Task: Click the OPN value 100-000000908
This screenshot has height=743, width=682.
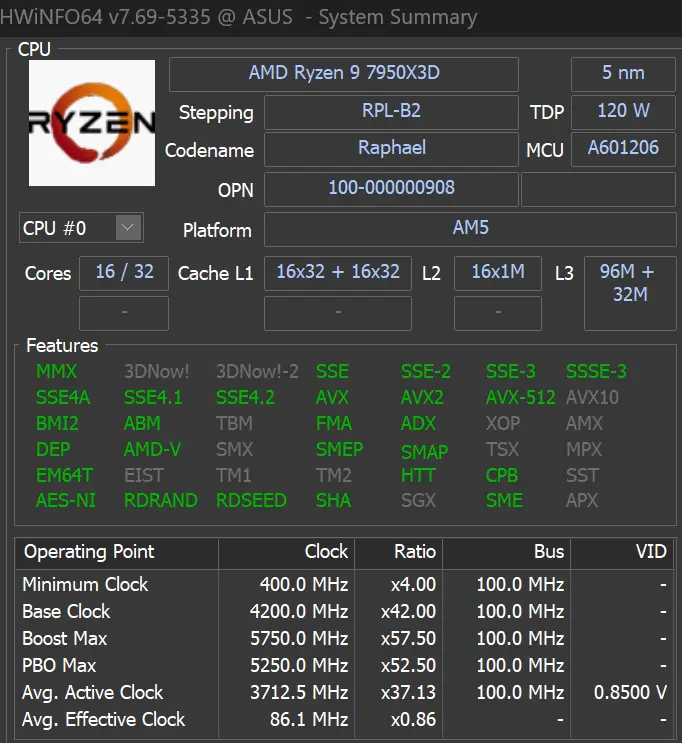Action: pyautogui.click(x=391, y=189)
